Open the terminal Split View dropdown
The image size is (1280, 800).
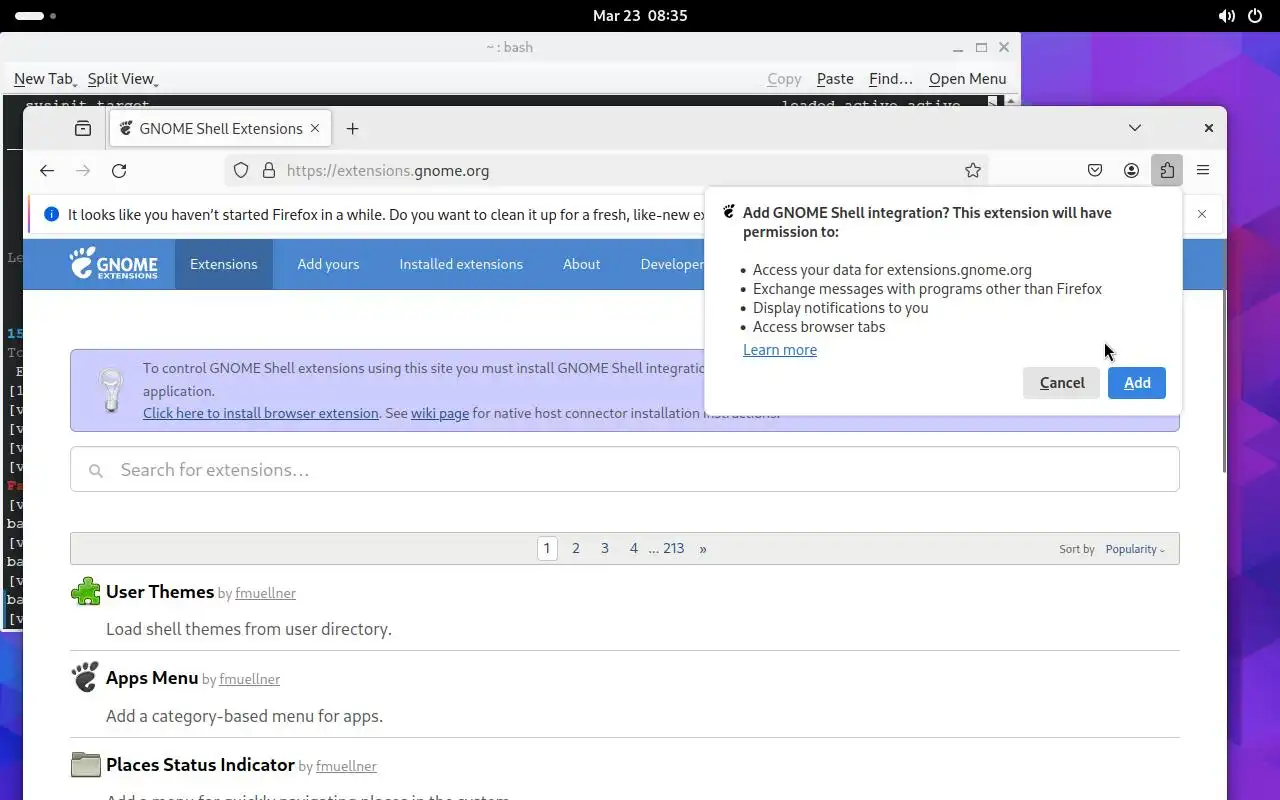[x=123, y=79]
